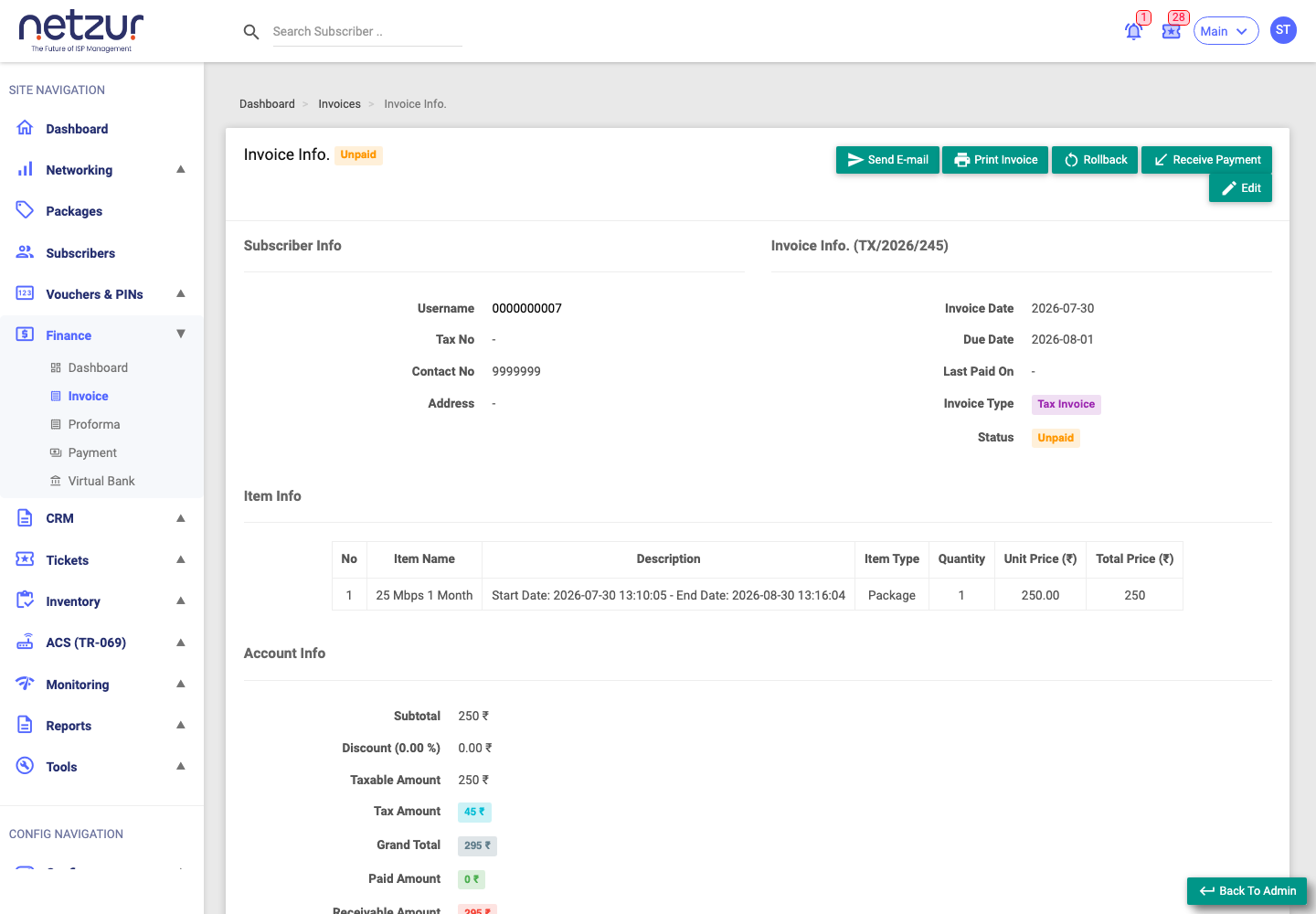Click the Proforma list icon

pos(56,424)
